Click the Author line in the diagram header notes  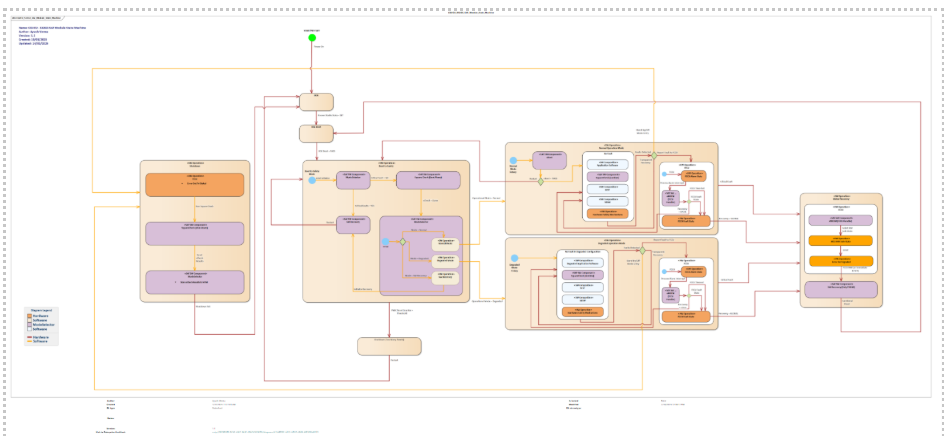tap(33, 32)
